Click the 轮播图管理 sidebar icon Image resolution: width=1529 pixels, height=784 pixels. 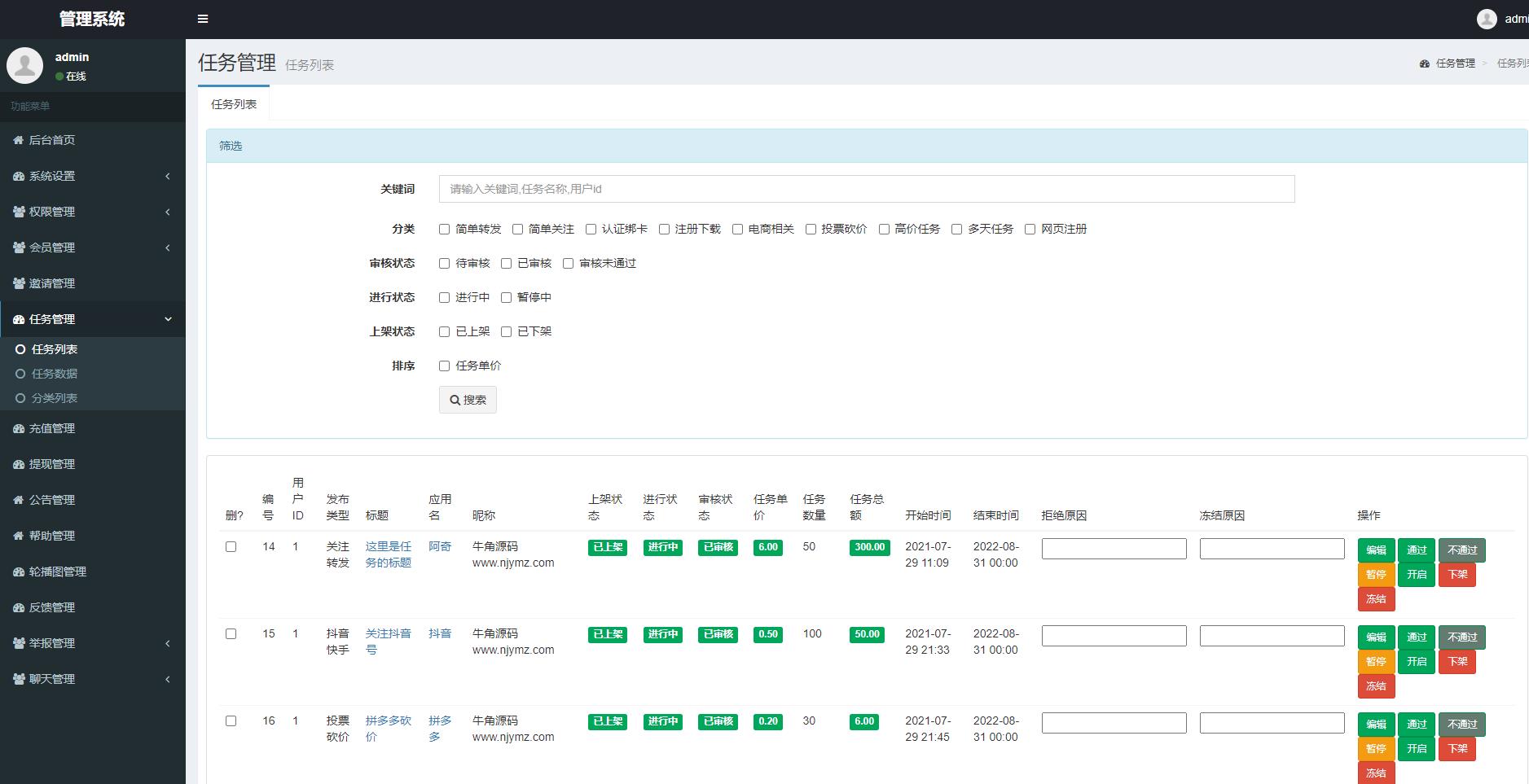click(x=19, y=572)
